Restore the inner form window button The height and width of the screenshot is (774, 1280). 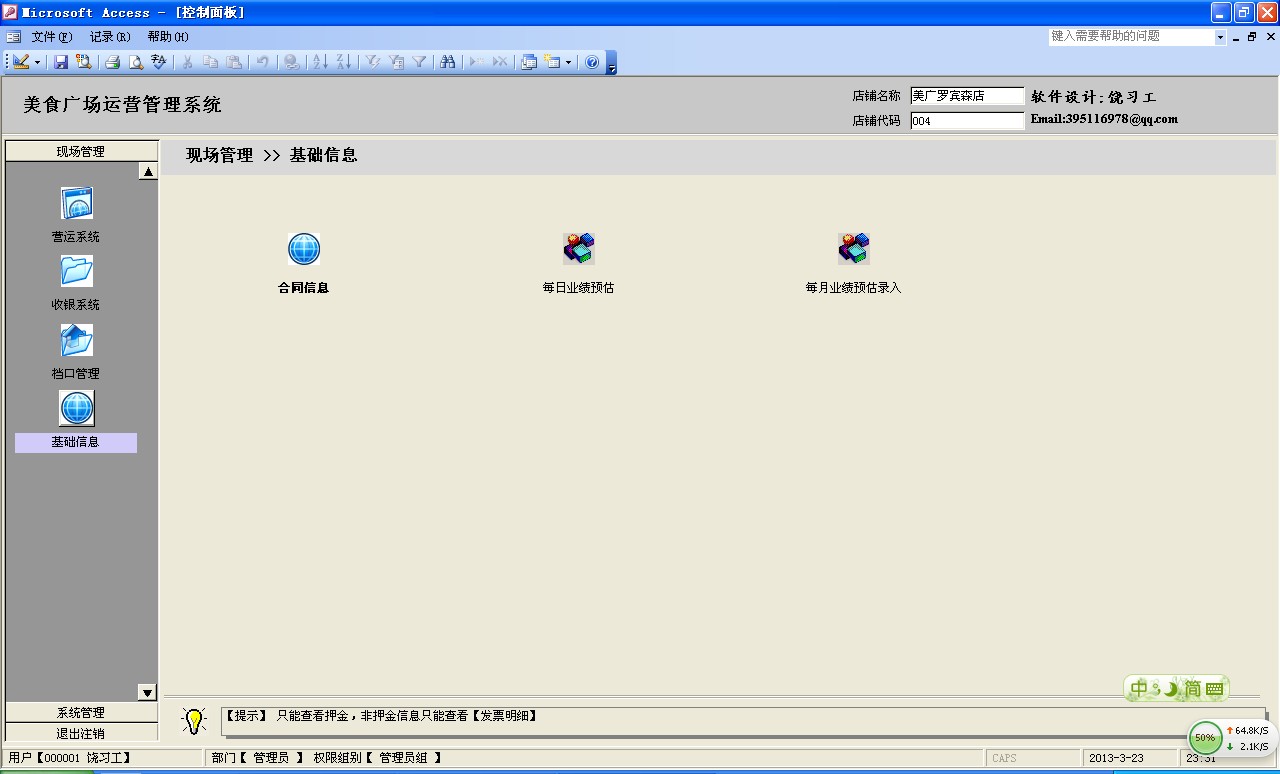point(1252,37)
